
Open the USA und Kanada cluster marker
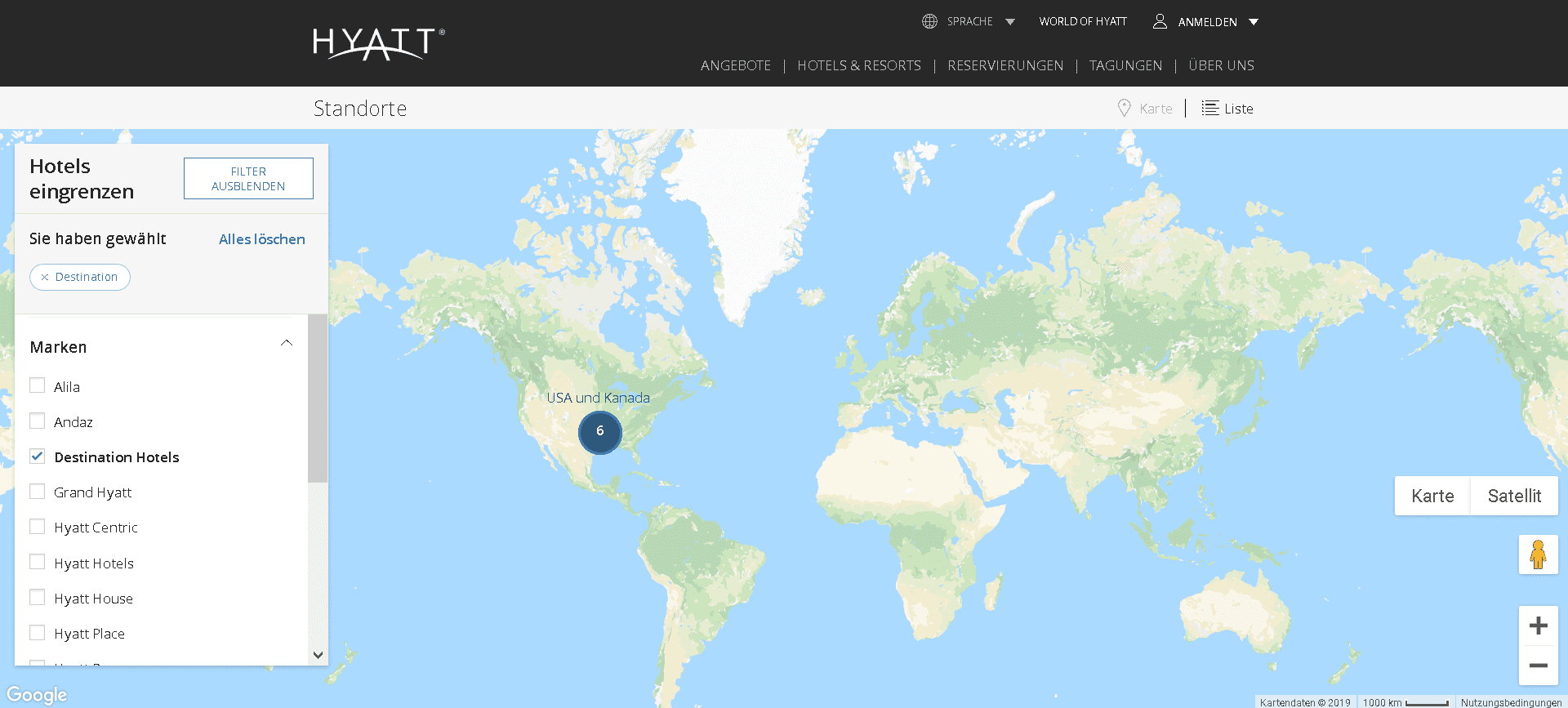(x=600, y=432)
